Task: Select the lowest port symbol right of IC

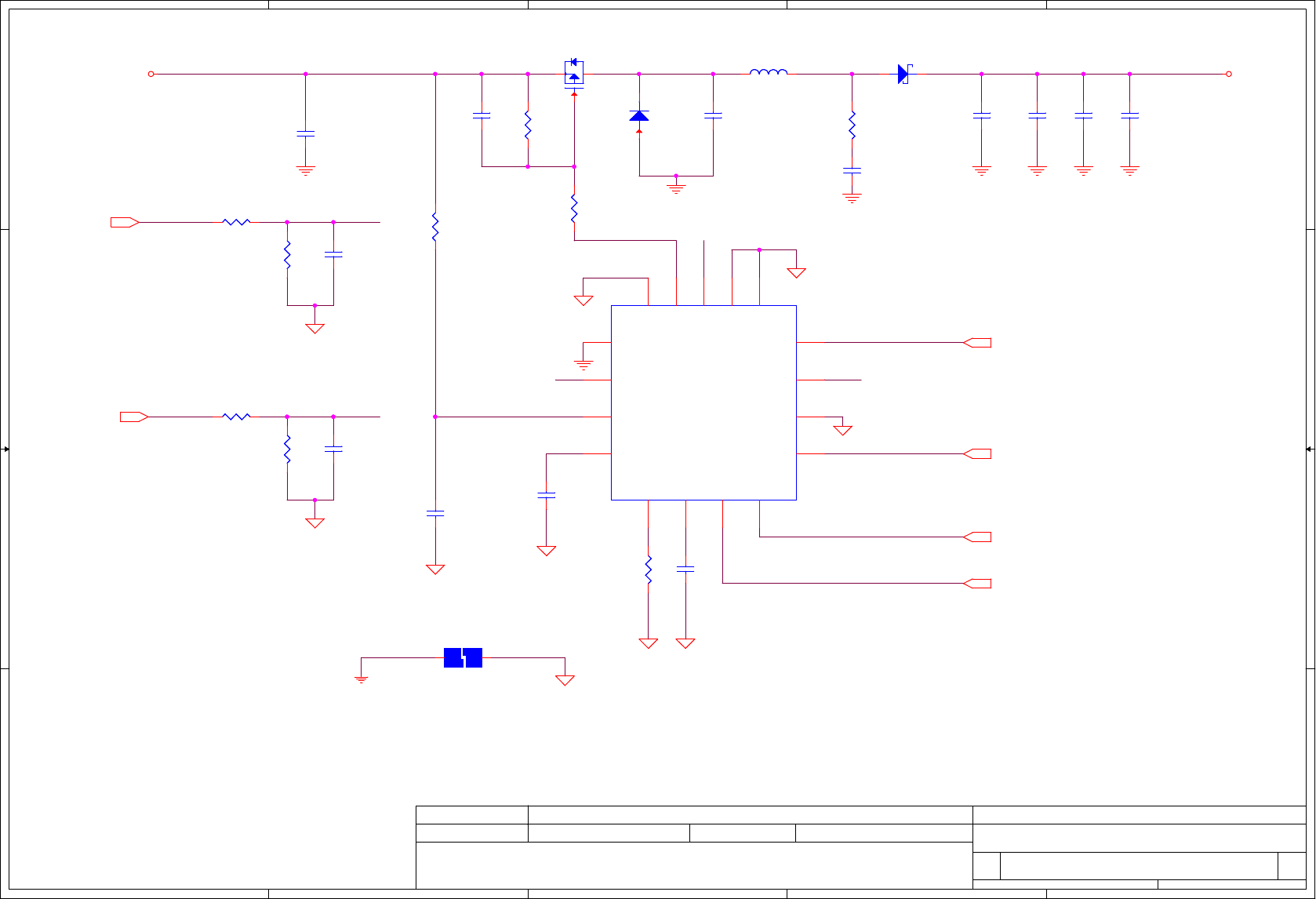Action: (x=976, y=584)
